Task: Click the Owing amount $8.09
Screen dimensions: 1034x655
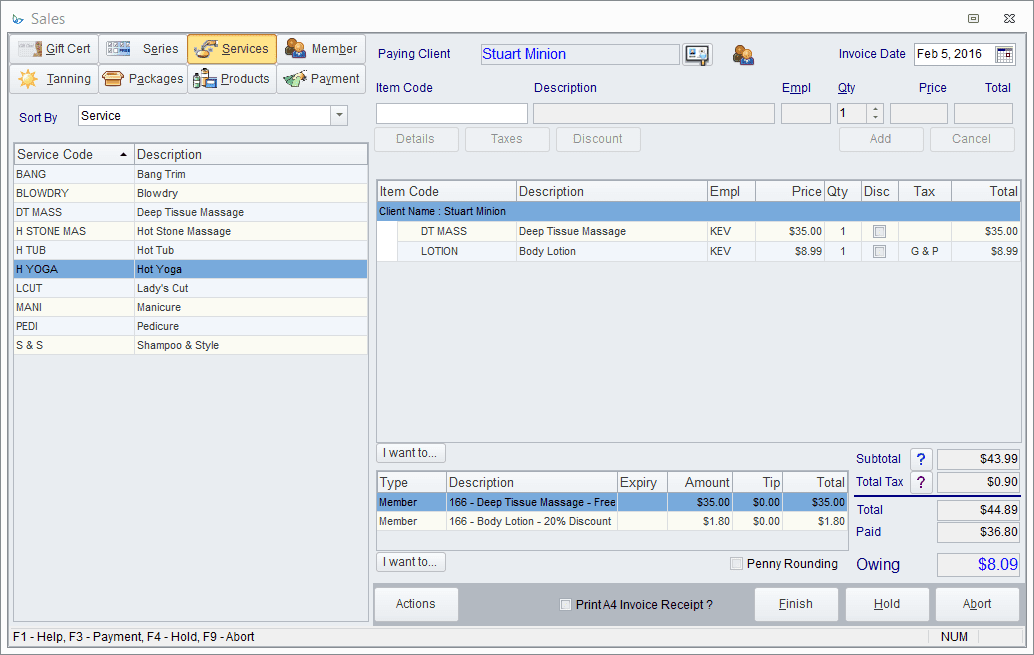Action: point(979,565)
